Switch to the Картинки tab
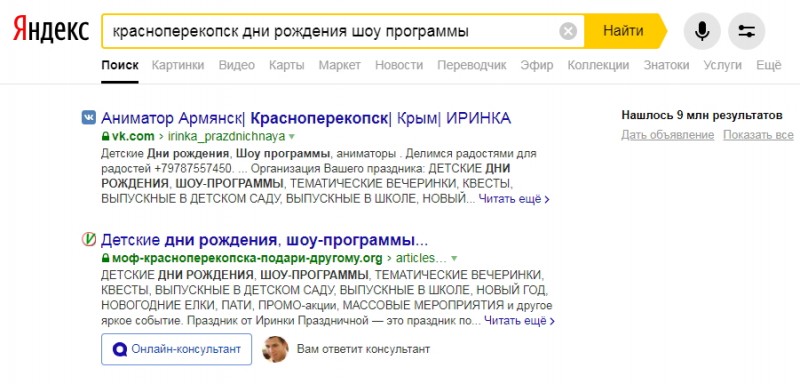800x384 pixels. click(x=178, y=65)
